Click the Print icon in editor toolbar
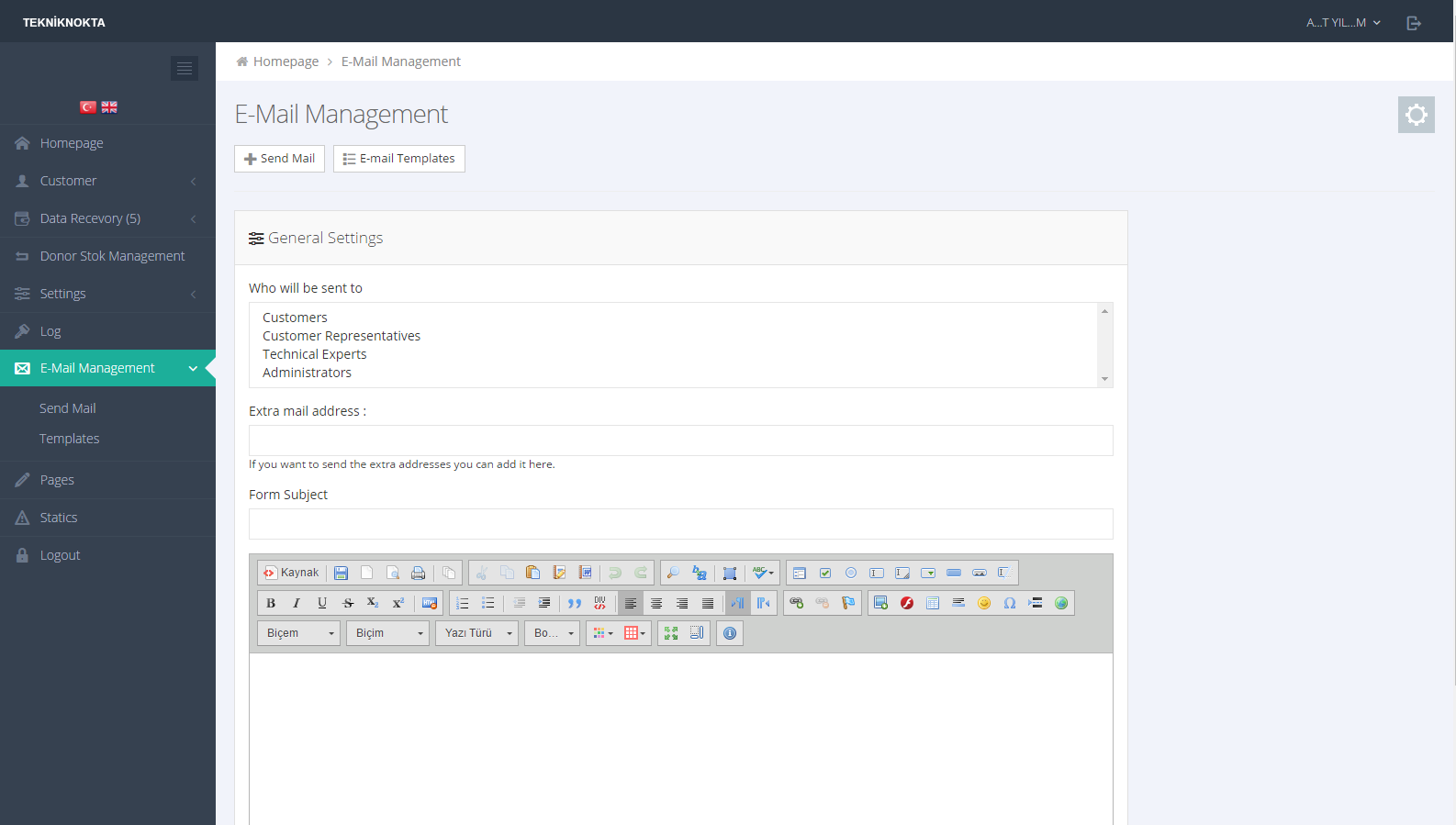The height and width of the screenshot is (825, 1456). [418, 573]
